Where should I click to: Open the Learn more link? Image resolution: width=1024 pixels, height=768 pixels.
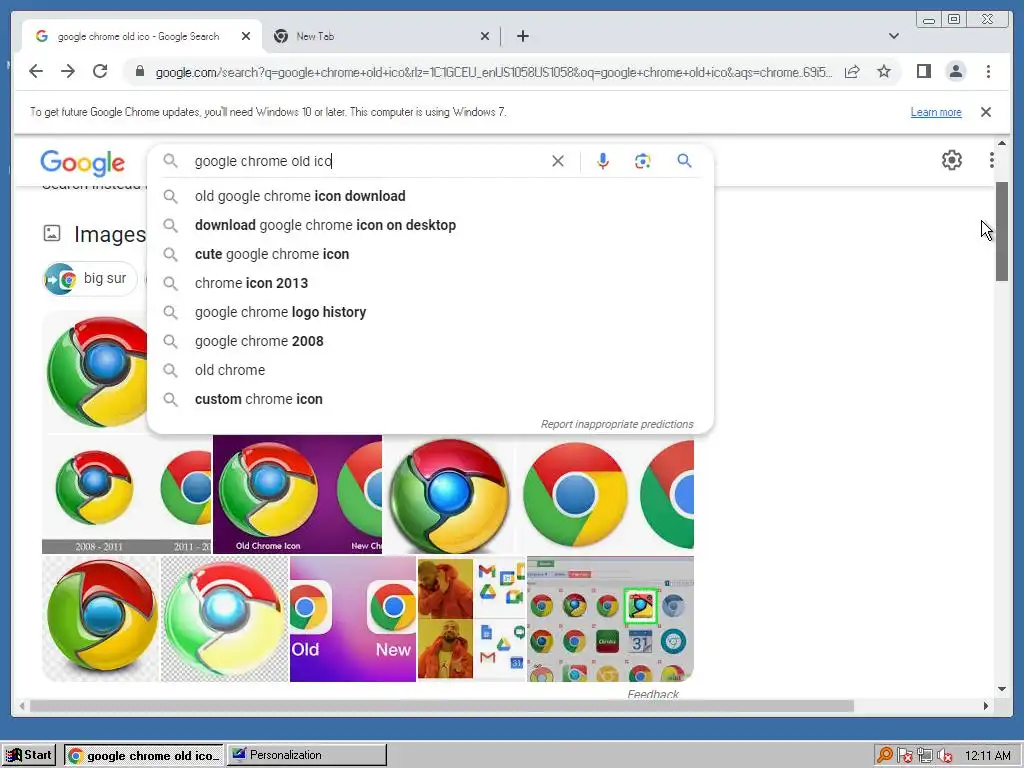(936, 112)
